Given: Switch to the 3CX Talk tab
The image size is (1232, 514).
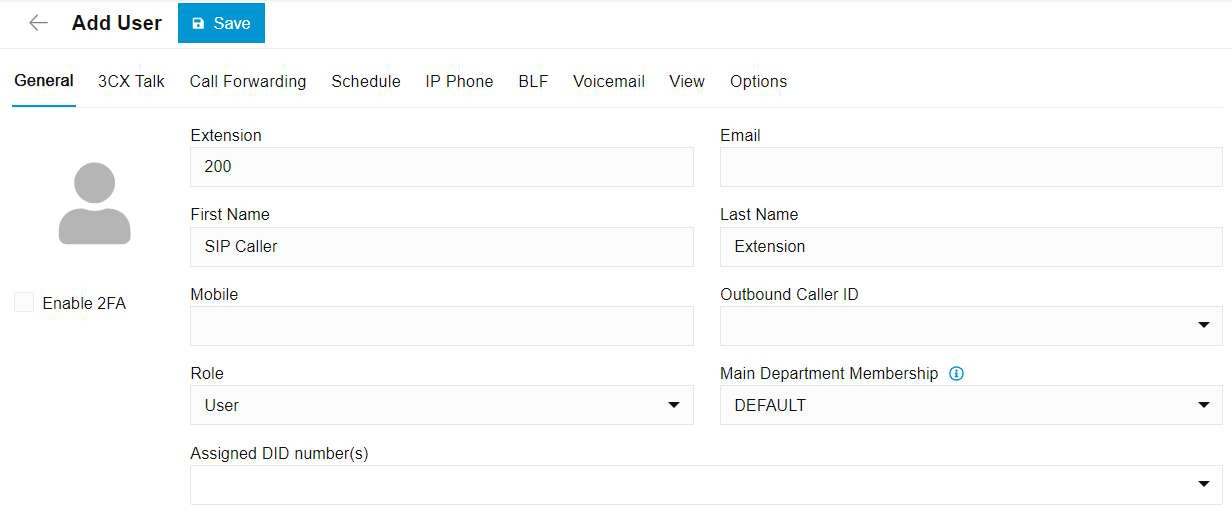Looking at the screenshot, I should [131, 82].
